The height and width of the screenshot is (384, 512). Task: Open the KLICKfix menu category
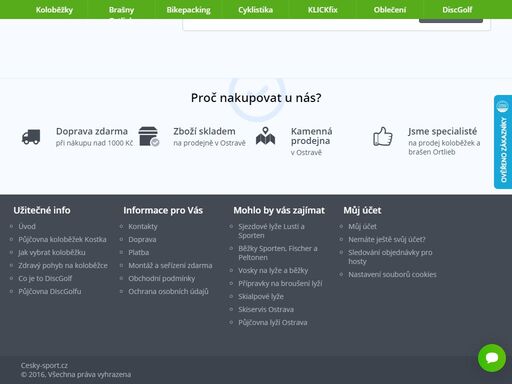(x=322, y=10)
